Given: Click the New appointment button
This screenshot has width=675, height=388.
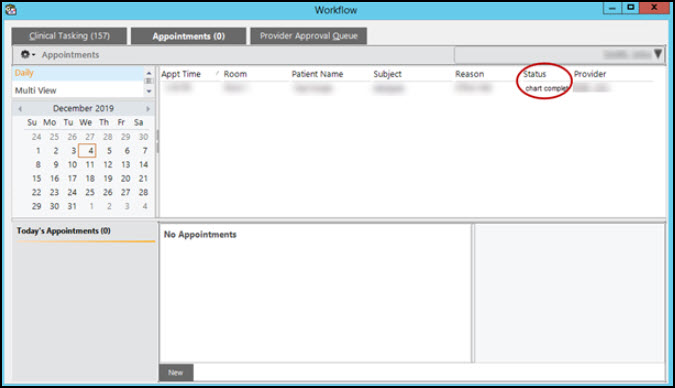Looking at the screenshot, I should (x=176, y=372).
